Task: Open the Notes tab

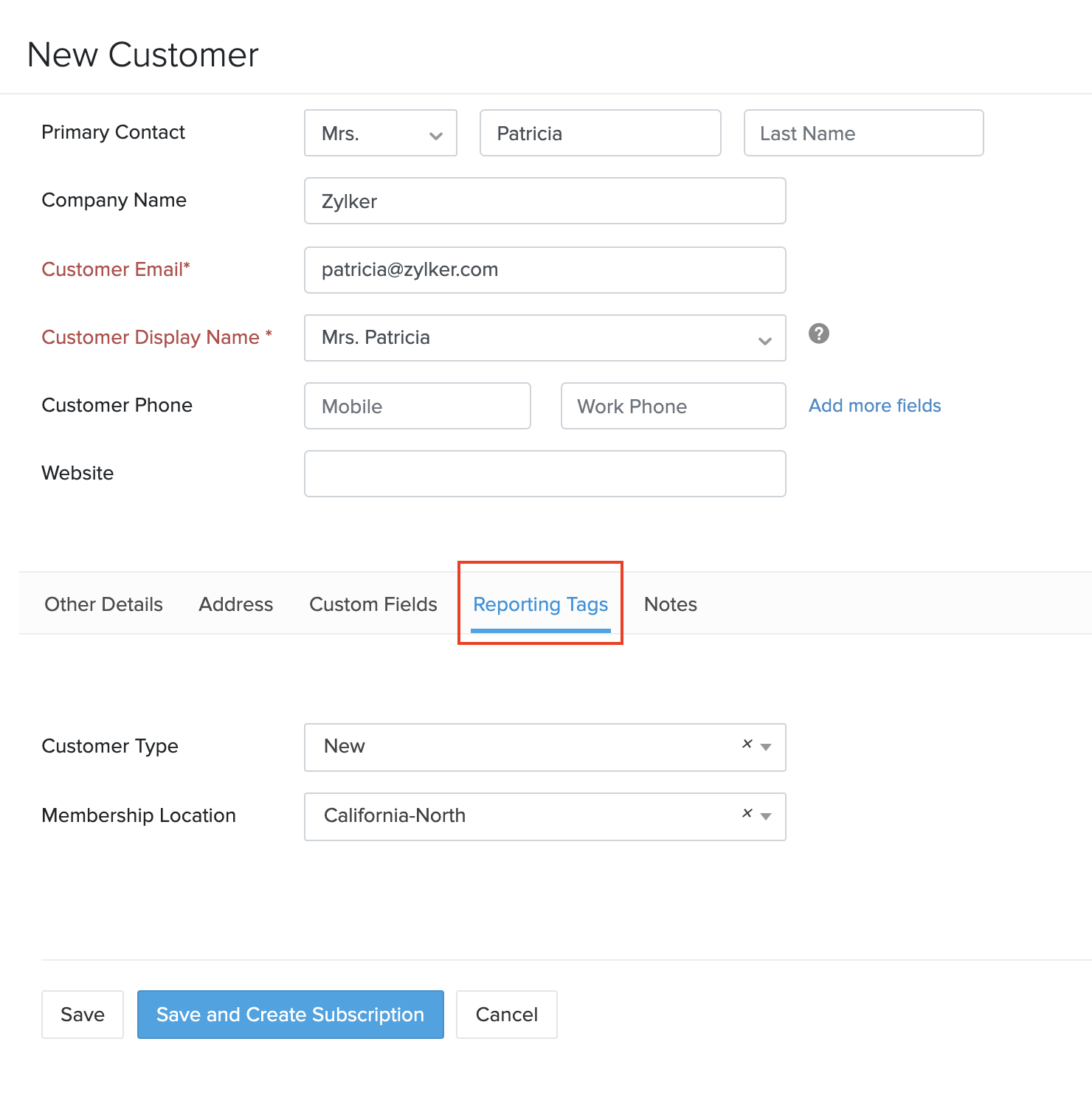Action: pyautogui.click(x=670, y=604)
